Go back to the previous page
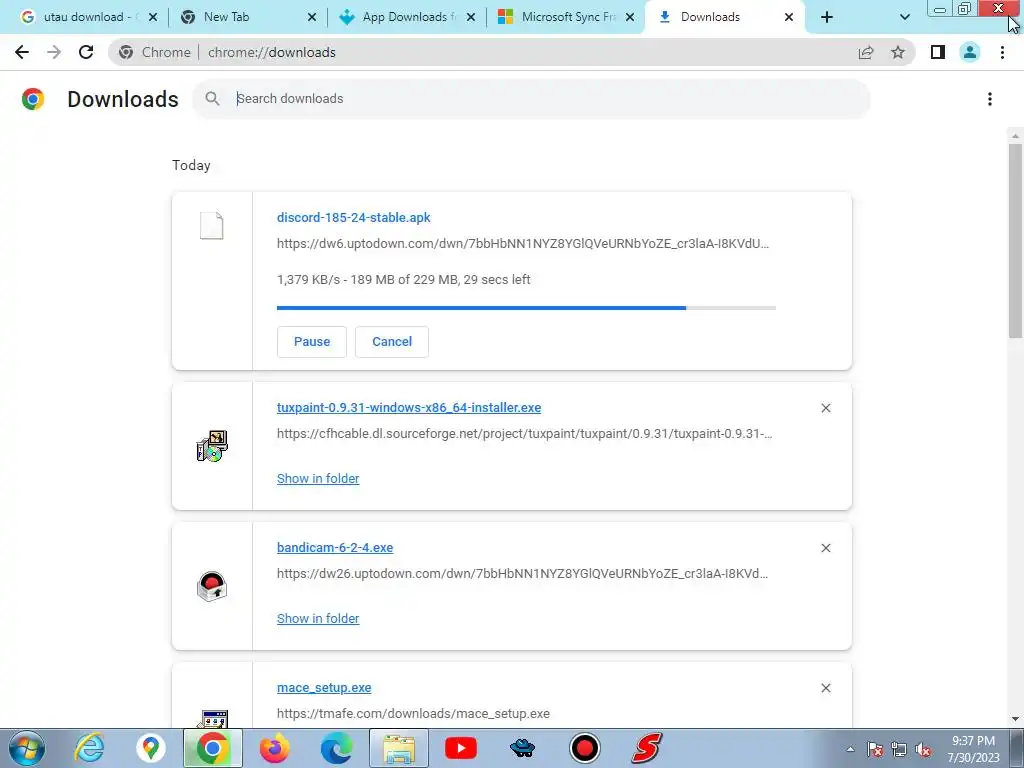The image size is (1024, 768). point(22,52)
